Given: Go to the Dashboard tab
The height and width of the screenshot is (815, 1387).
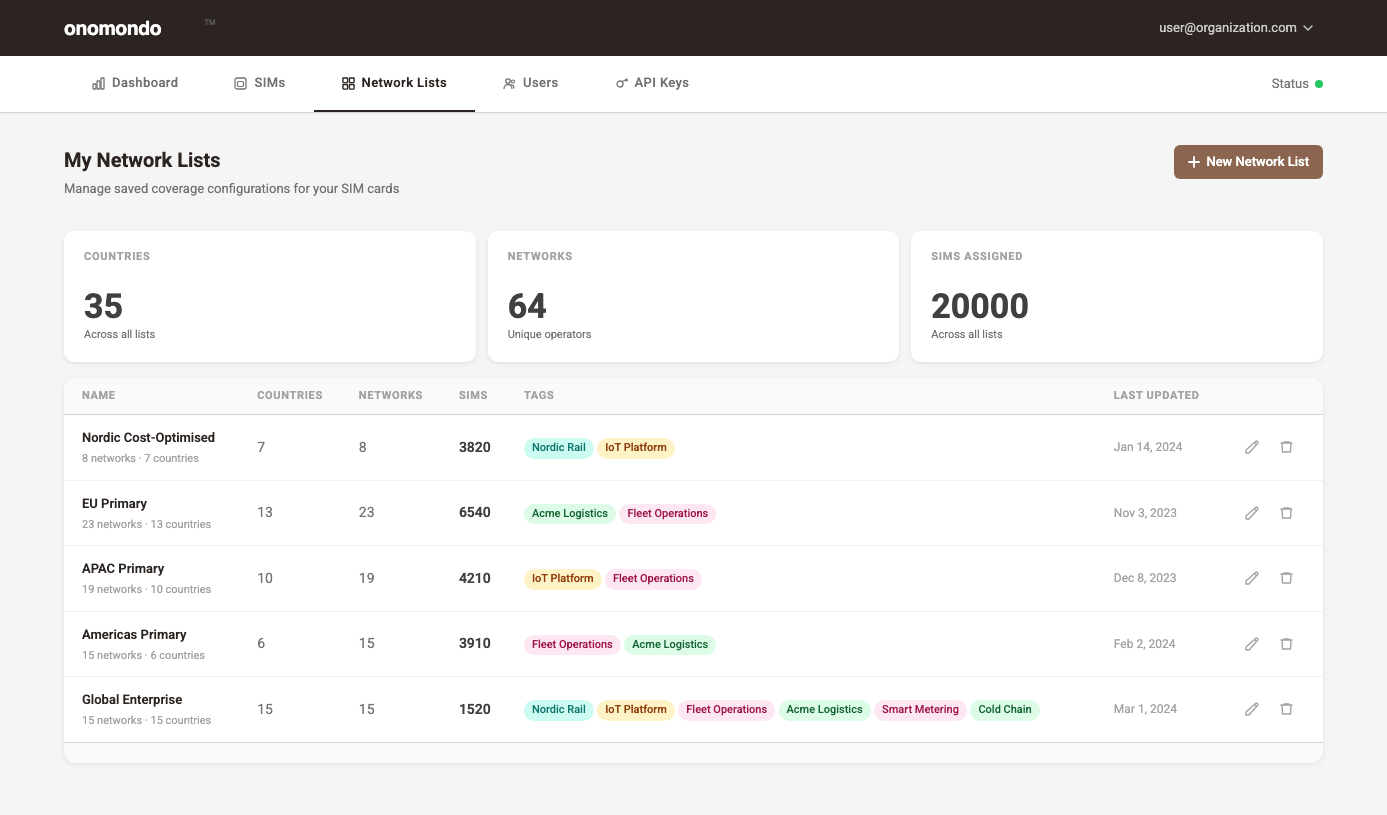Looking at the screenshot, I should [135, 83].
